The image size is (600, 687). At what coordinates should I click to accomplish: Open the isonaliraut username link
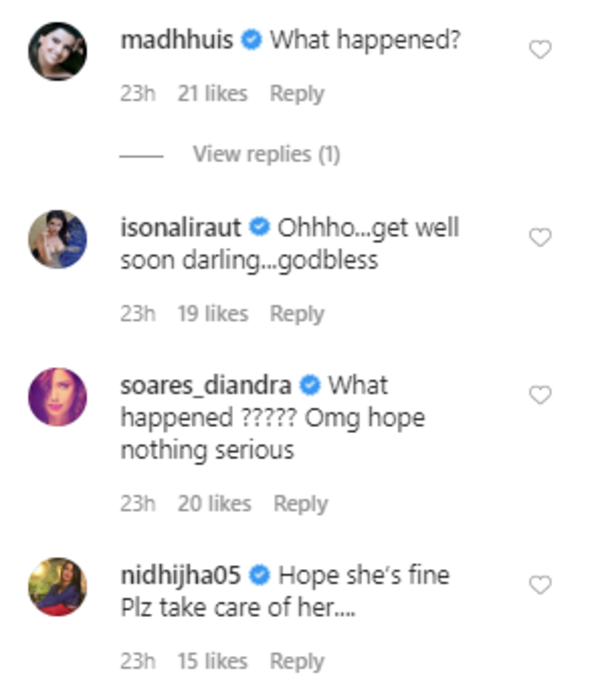click(x=181, y=228)
